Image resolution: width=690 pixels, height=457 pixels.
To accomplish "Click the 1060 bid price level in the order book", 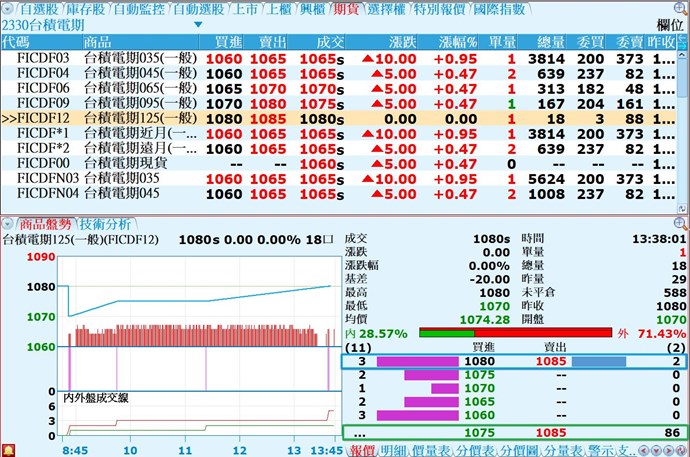I will [x=480, y=415].
